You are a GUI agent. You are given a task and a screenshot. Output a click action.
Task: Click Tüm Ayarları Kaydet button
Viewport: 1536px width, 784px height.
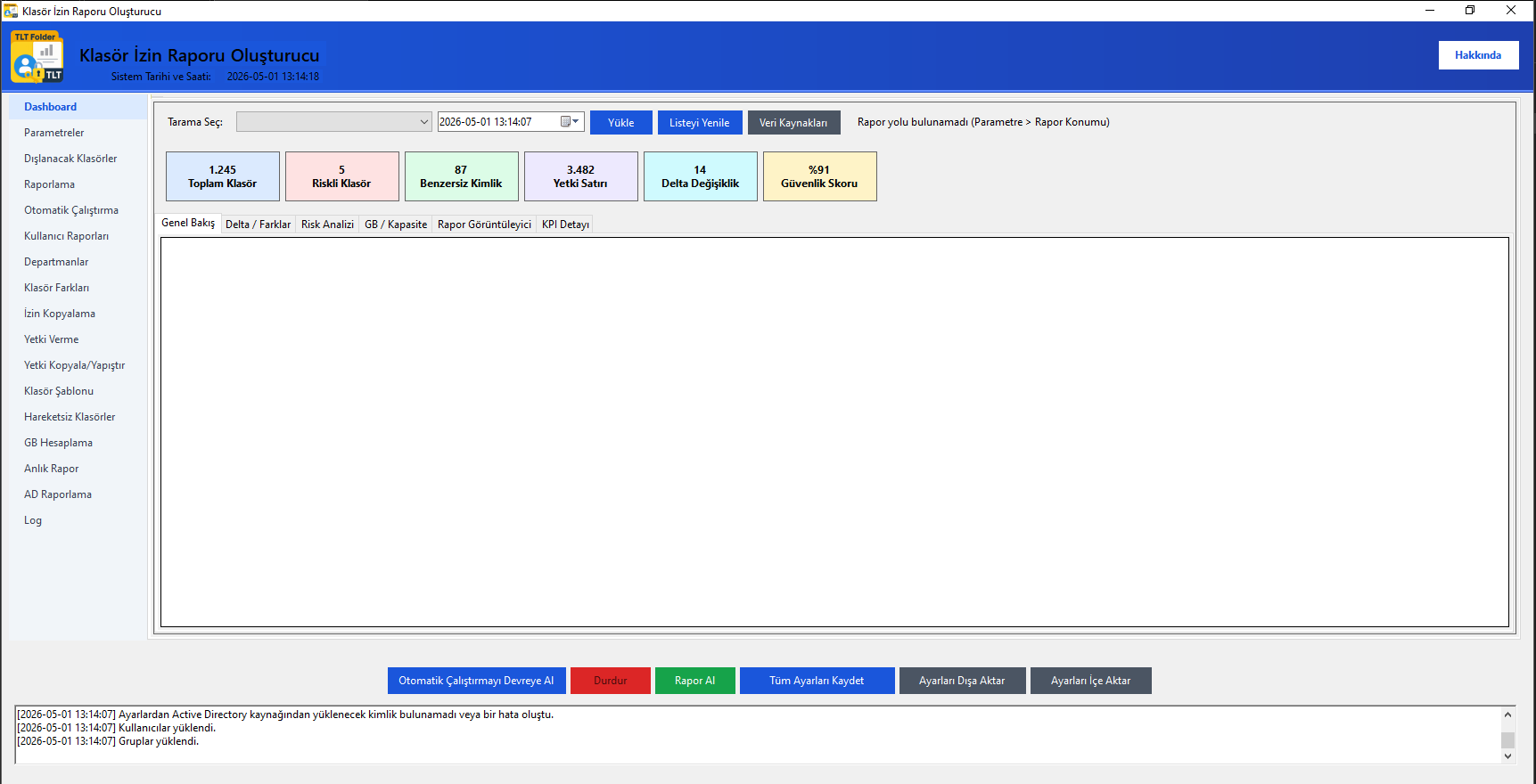click(817, 681)
